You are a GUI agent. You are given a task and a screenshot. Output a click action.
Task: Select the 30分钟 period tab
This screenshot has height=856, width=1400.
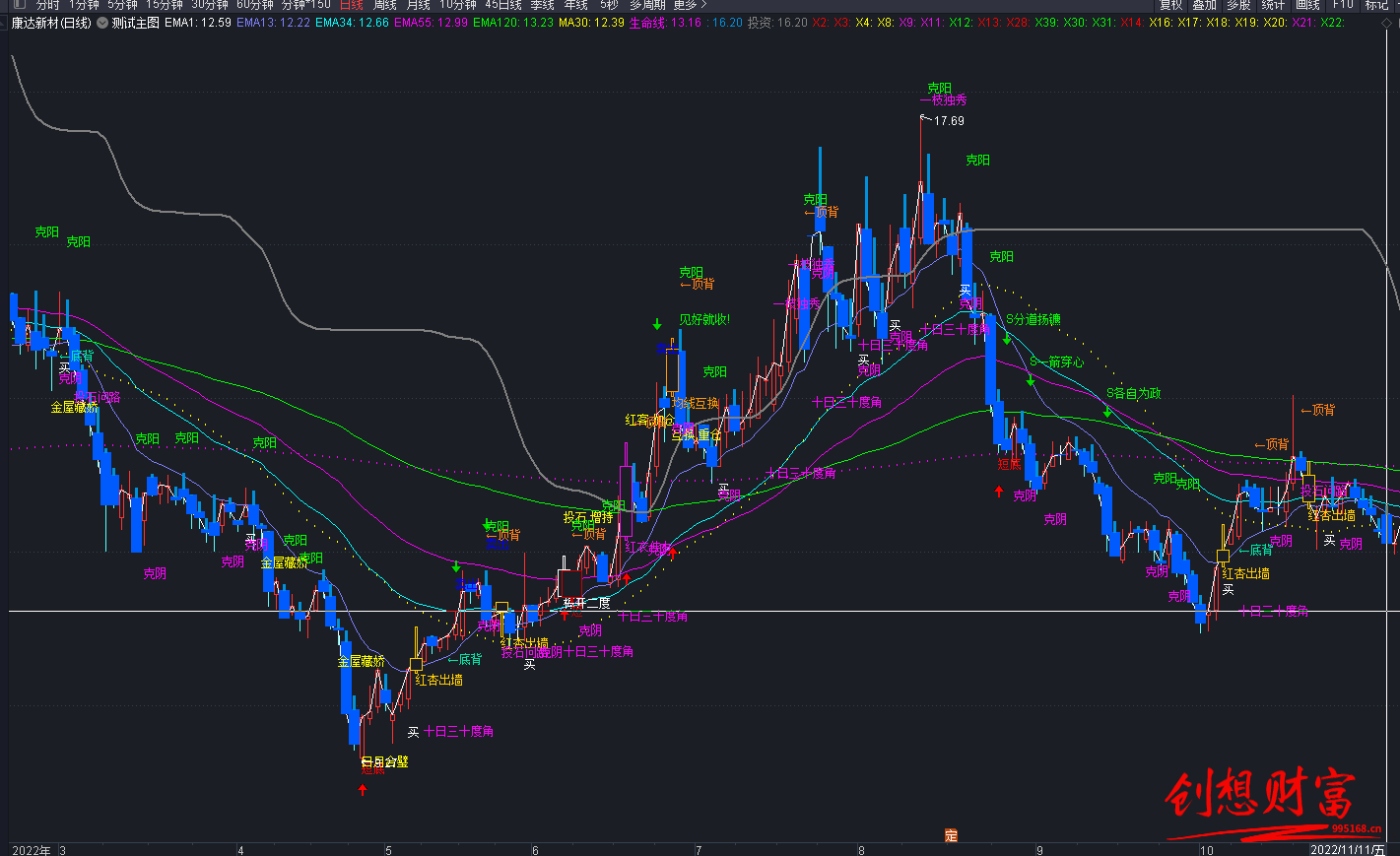[x=210, y=5]
